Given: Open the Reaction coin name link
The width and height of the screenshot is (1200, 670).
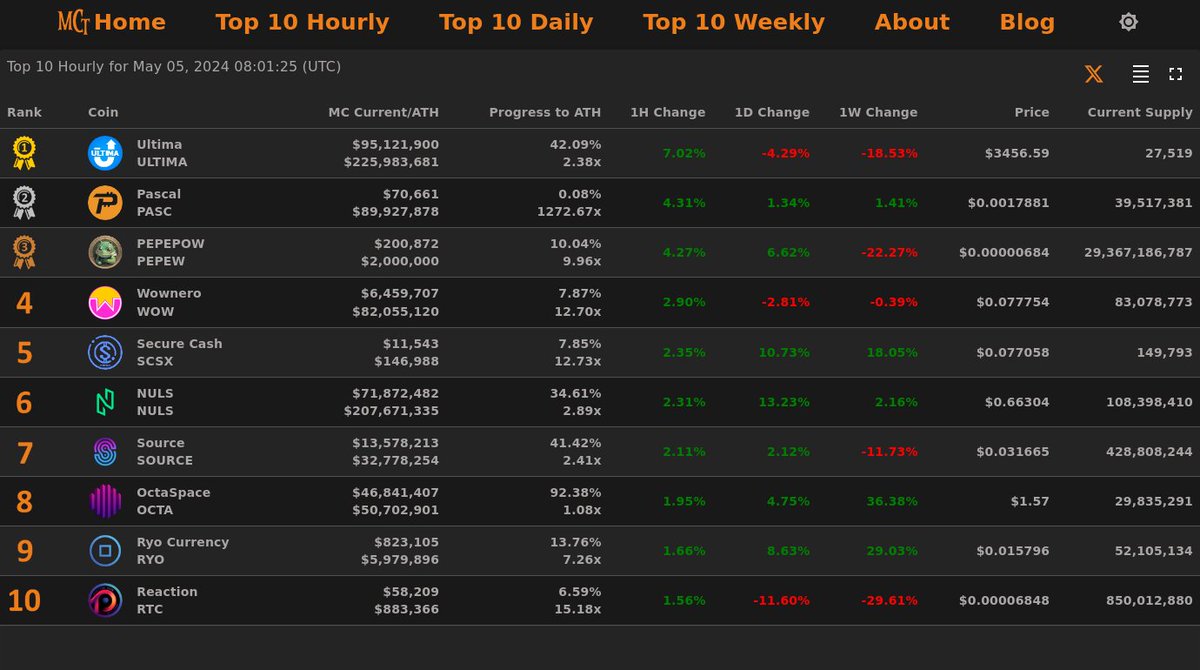Looking at the screenshot, I should pyautogui.click(x=167, y=592).
